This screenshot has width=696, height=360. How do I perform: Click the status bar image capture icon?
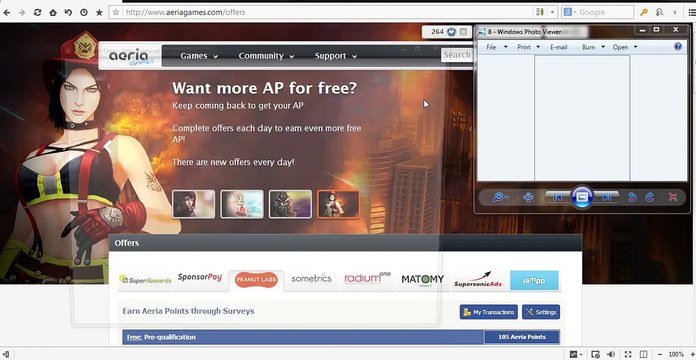click(595, 354)
